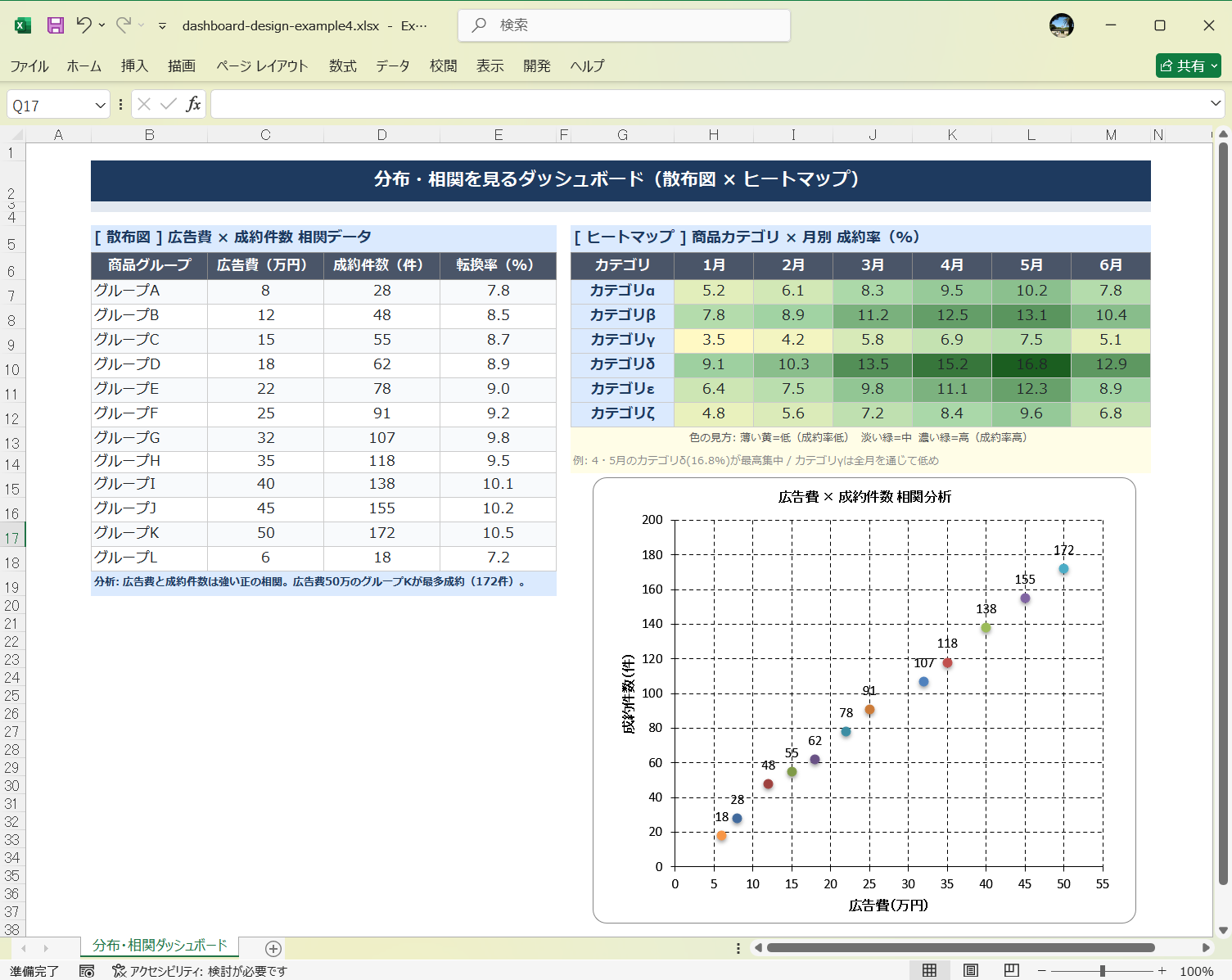
Task: Click the 広告費(万円) horizontal axis title
Action: pyautogui.click(x=888, y=905)
